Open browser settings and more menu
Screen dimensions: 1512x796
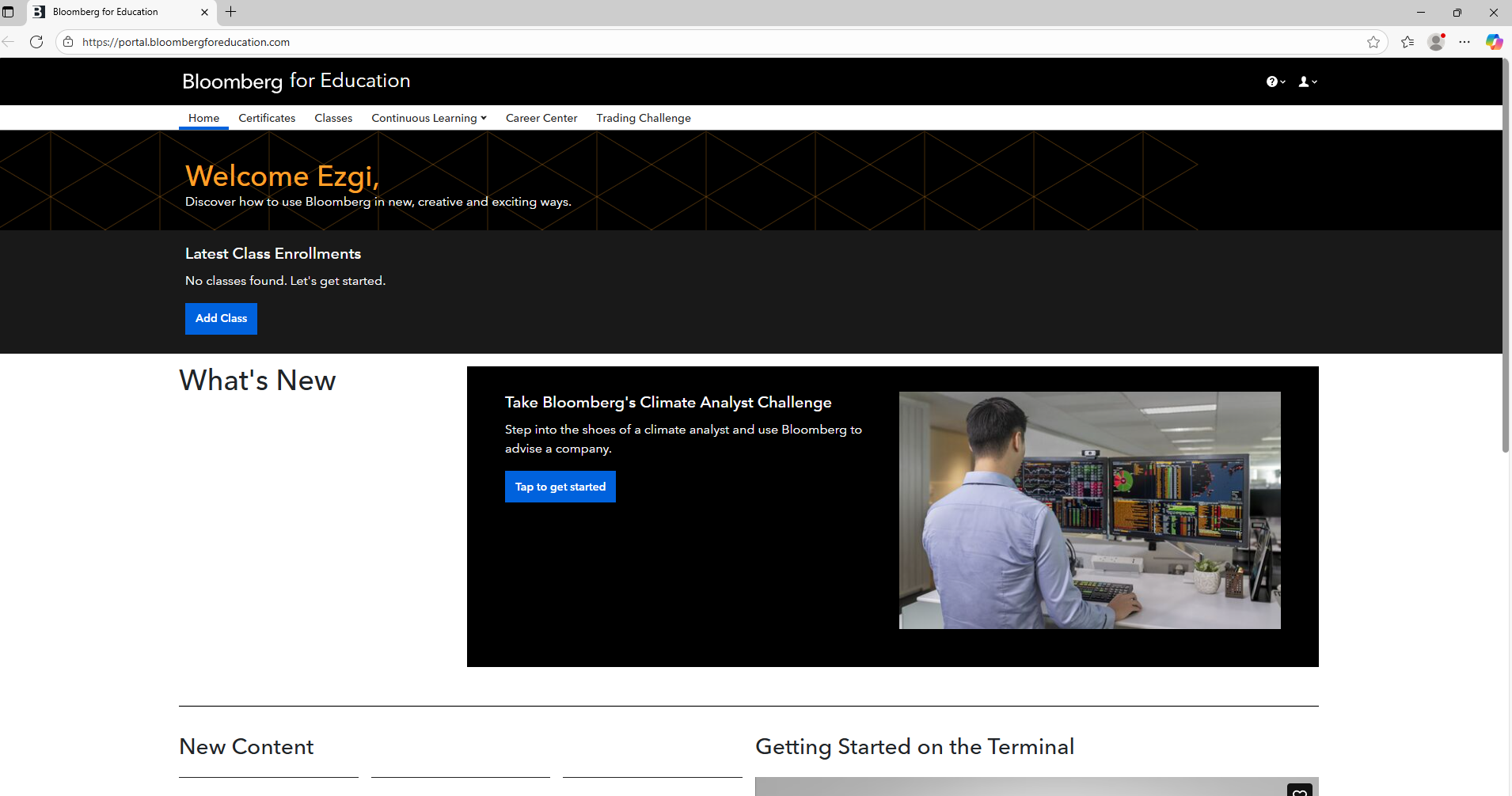(x=1465, y=42)
